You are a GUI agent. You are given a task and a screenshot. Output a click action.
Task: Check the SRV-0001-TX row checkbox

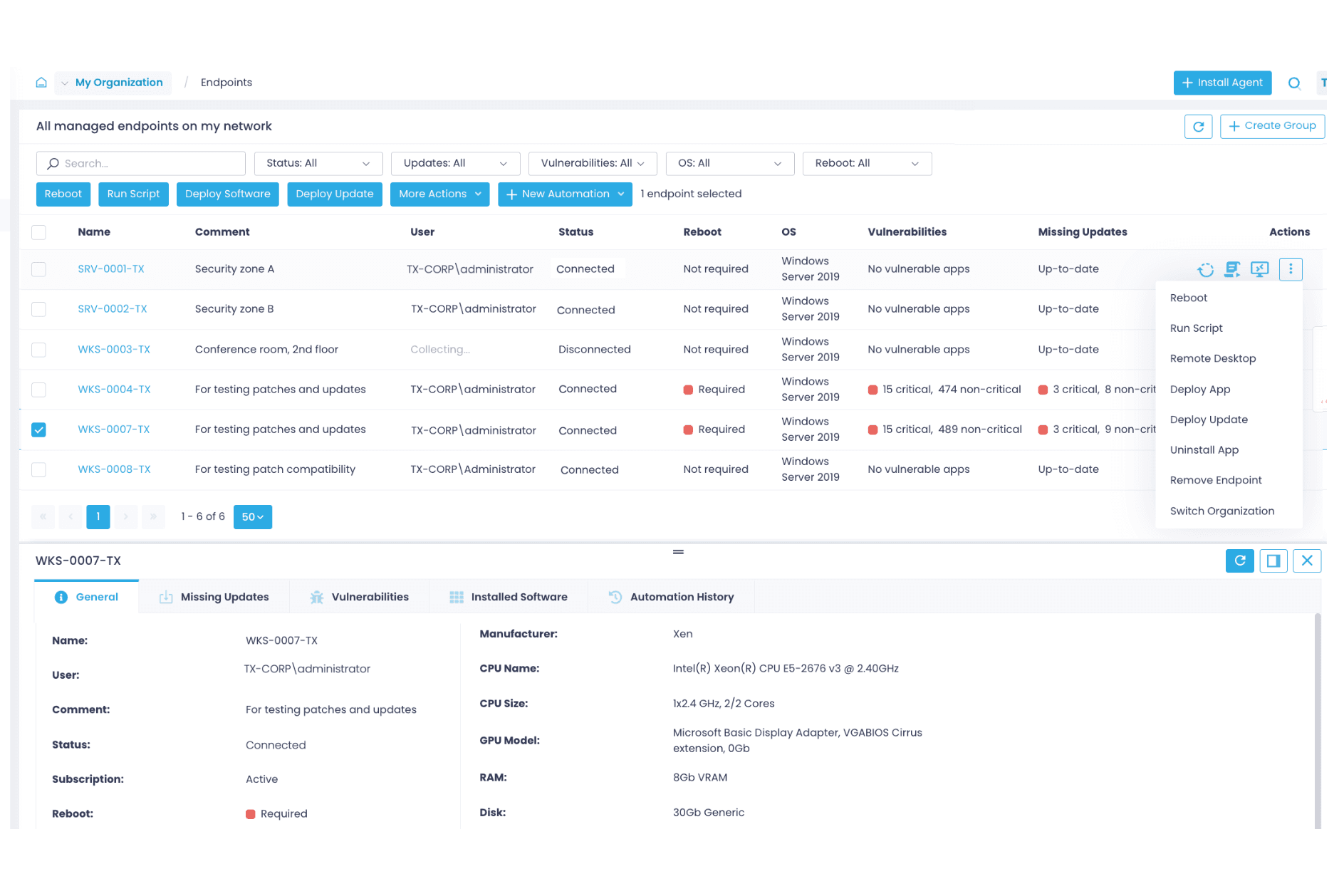(x=38, y=269)
